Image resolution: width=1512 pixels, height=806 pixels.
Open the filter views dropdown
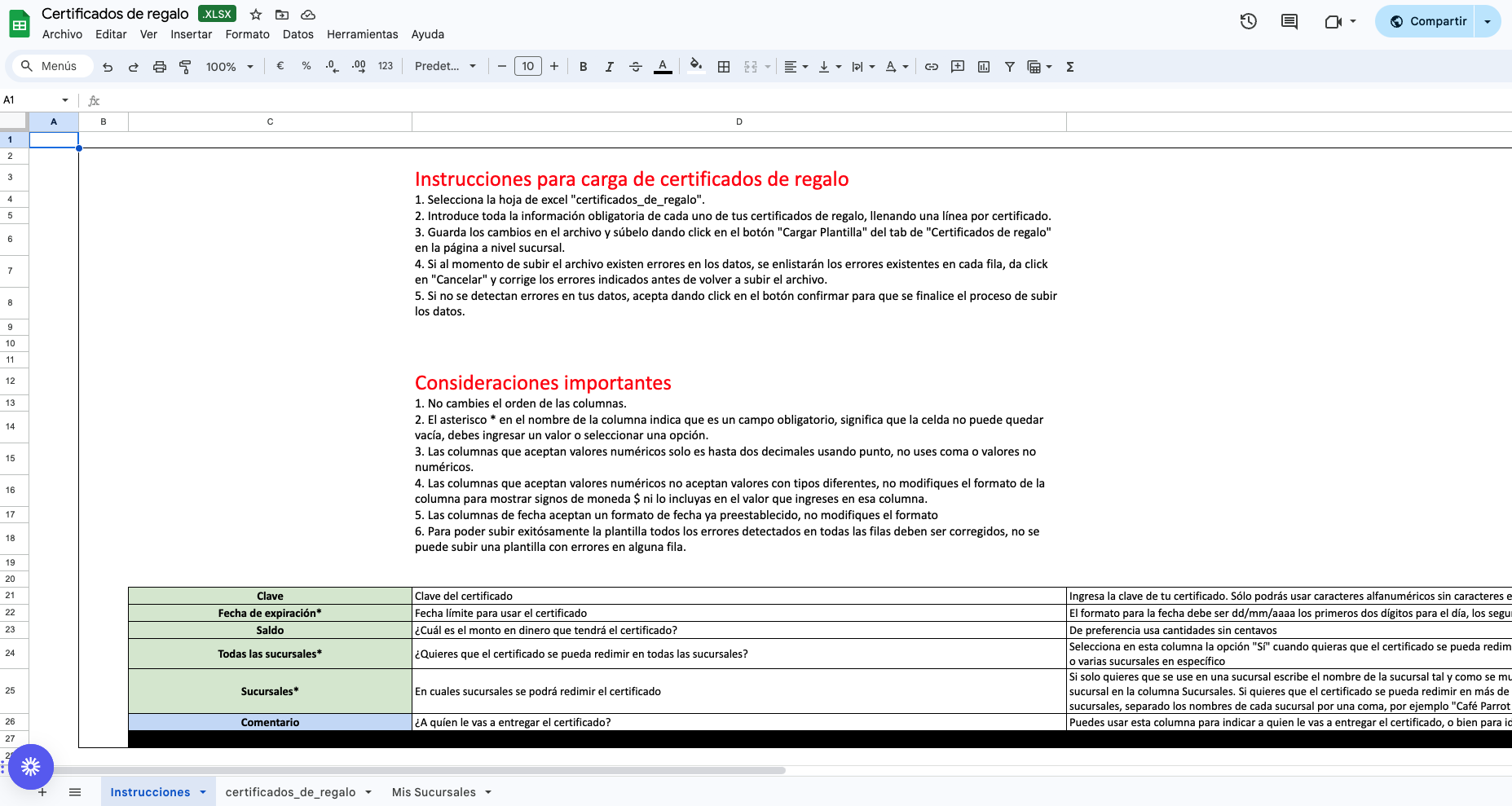click(1049, 67)
